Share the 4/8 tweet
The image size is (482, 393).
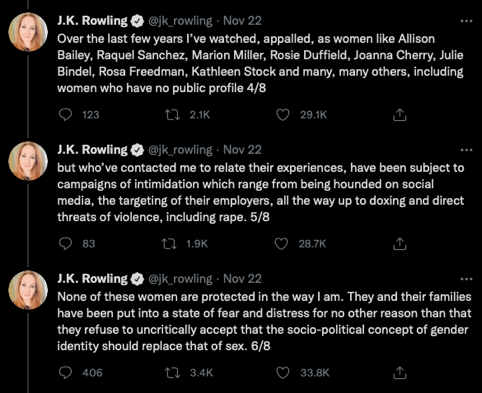point(400,115)
